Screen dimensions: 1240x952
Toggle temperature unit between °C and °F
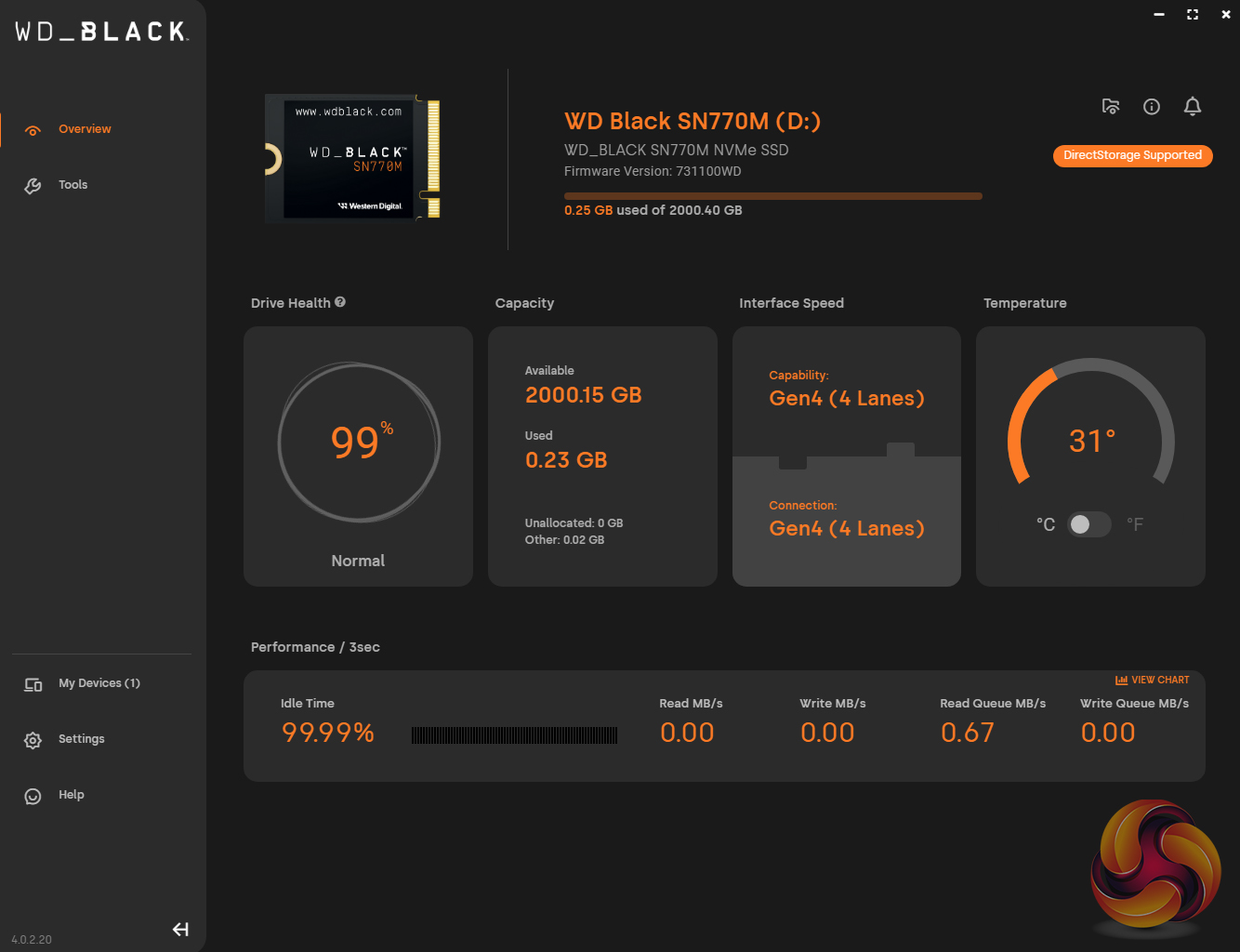(x=1089, y=524)
